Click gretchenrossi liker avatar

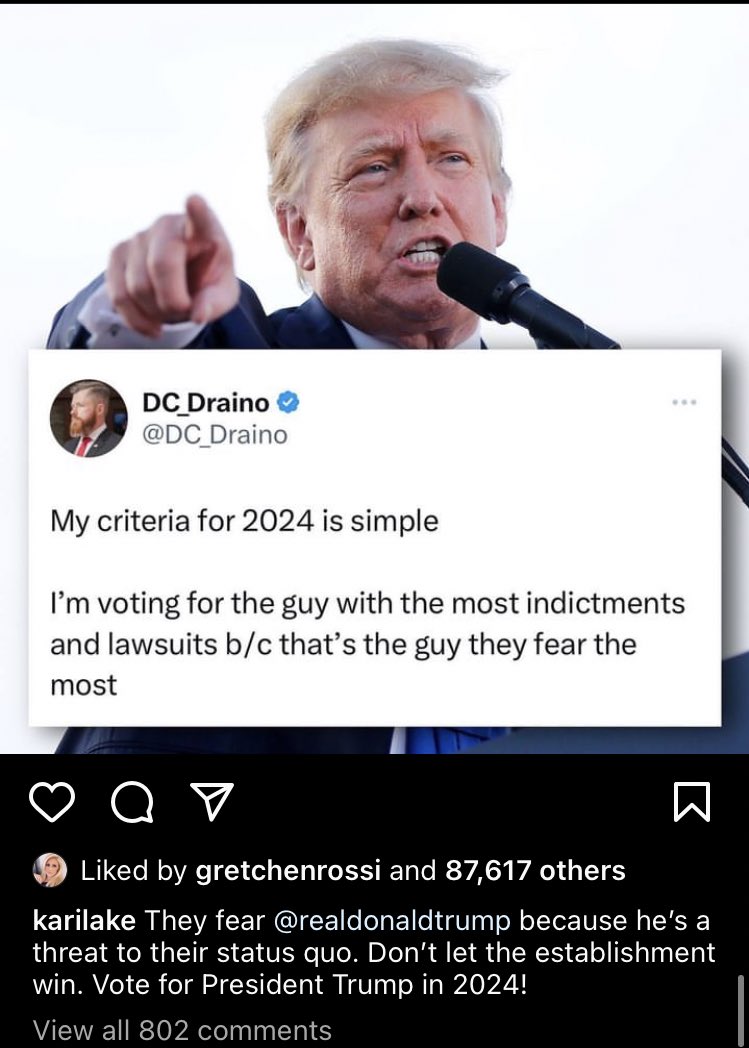pyautogui.click(x=50, y=870)
